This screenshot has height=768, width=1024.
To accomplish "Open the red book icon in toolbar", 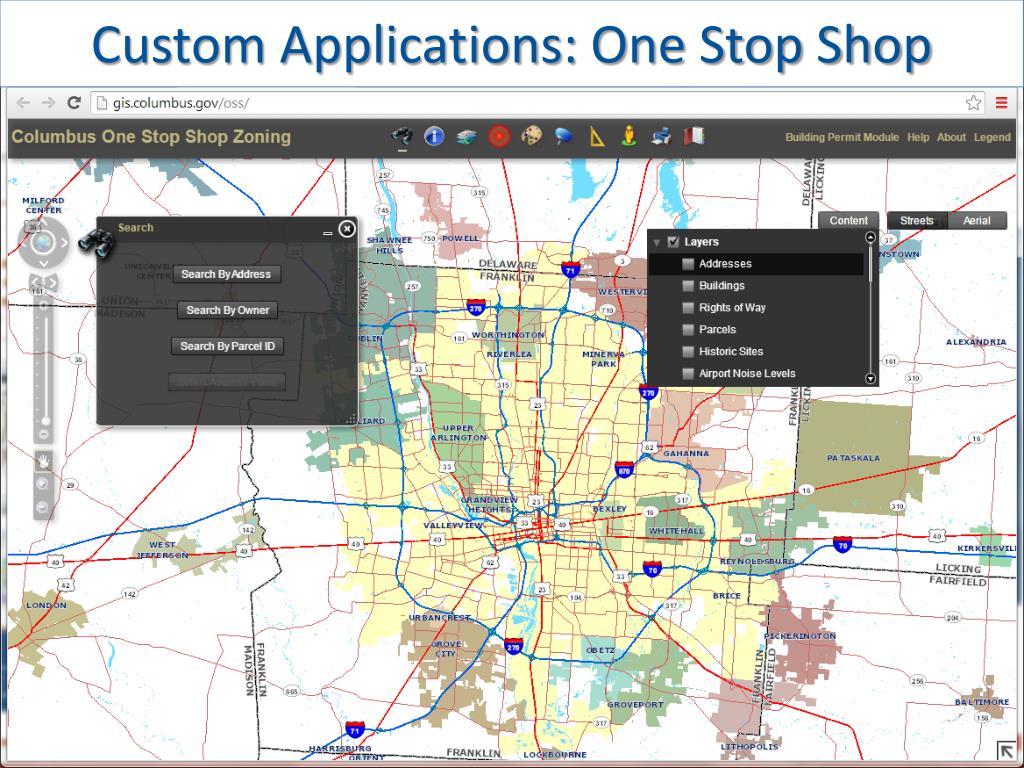I will click(694, 136).
